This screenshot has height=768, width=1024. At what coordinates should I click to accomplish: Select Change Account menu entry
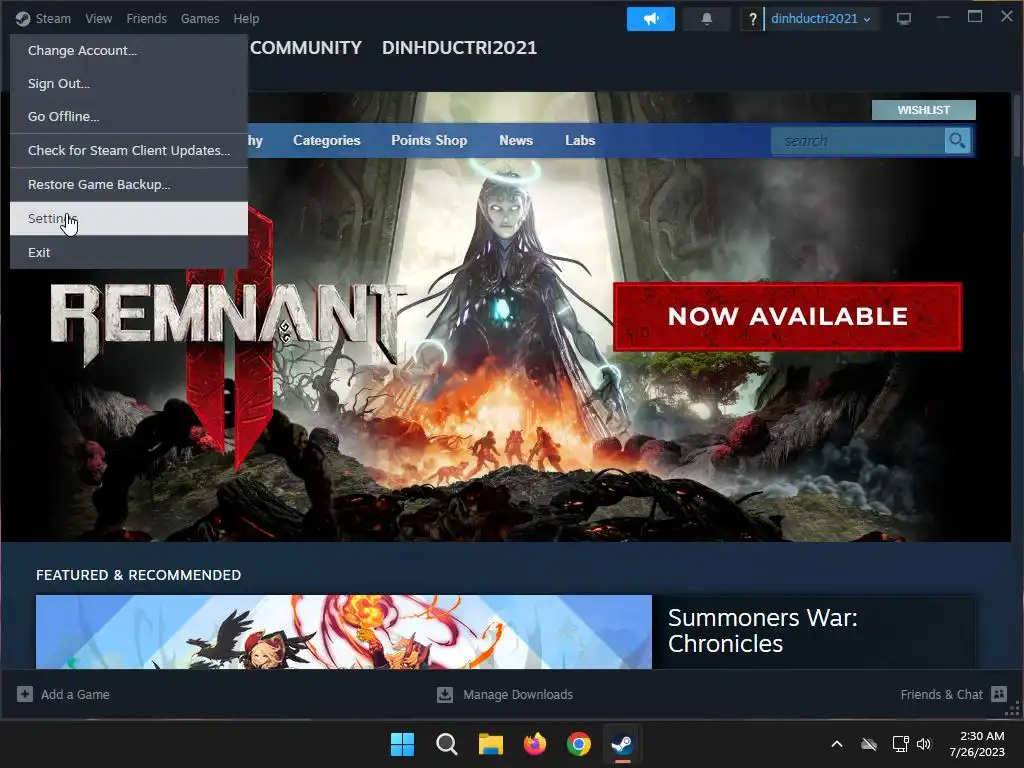(x=129, y=50)
